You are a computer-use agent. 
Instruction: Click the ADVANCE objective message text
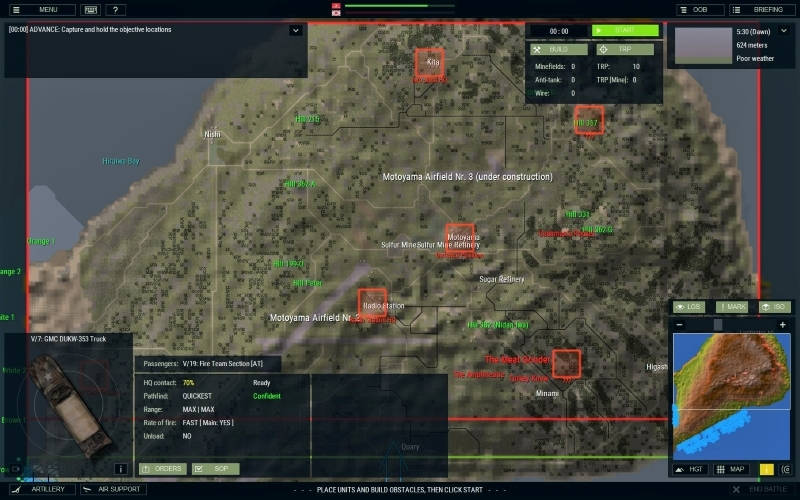(90, 30)
